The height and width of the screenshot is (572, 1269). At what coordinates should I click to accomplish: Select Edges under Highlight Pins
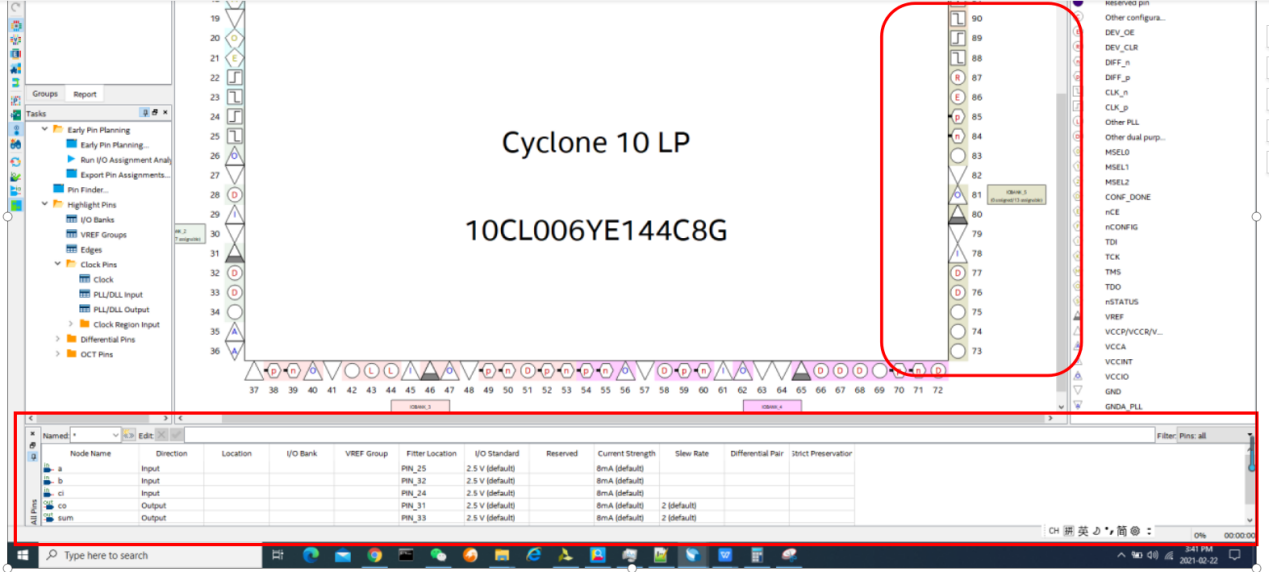91,250
